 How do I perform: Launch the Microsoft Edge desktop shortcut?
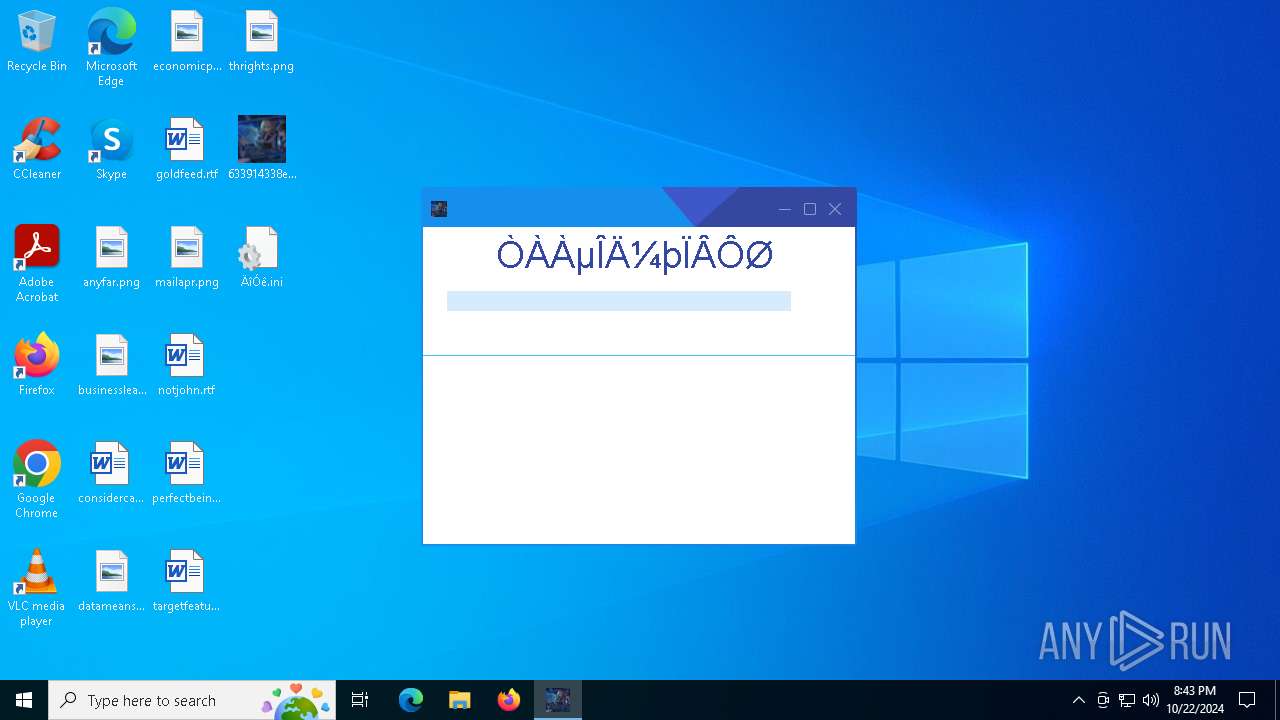point(111,47)
